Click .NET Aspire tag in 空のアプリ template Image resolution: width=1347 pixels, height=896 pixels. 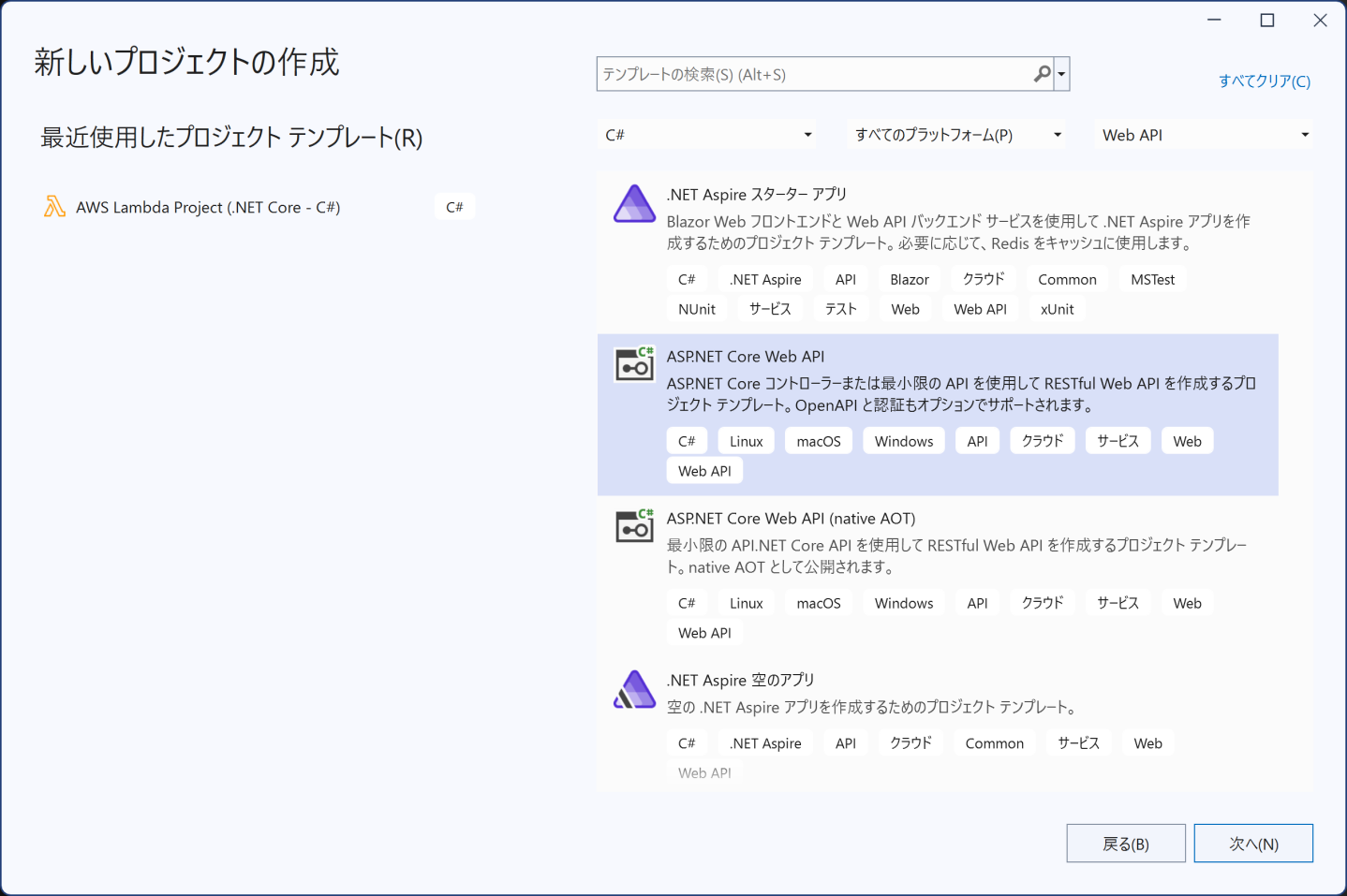click(x=766, y=743)
